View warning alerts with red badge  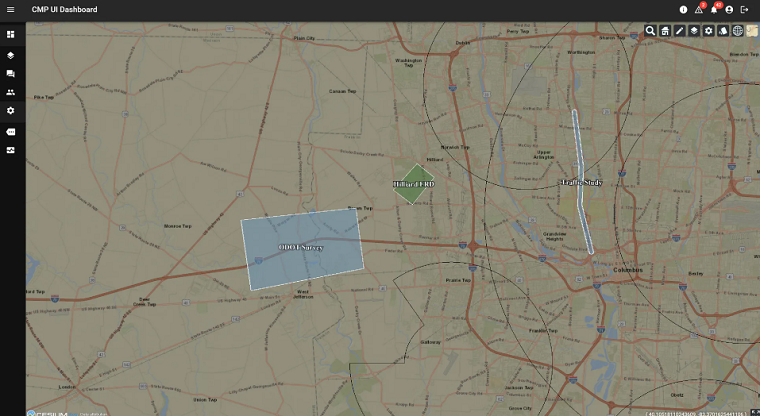[x=699, y=9]
